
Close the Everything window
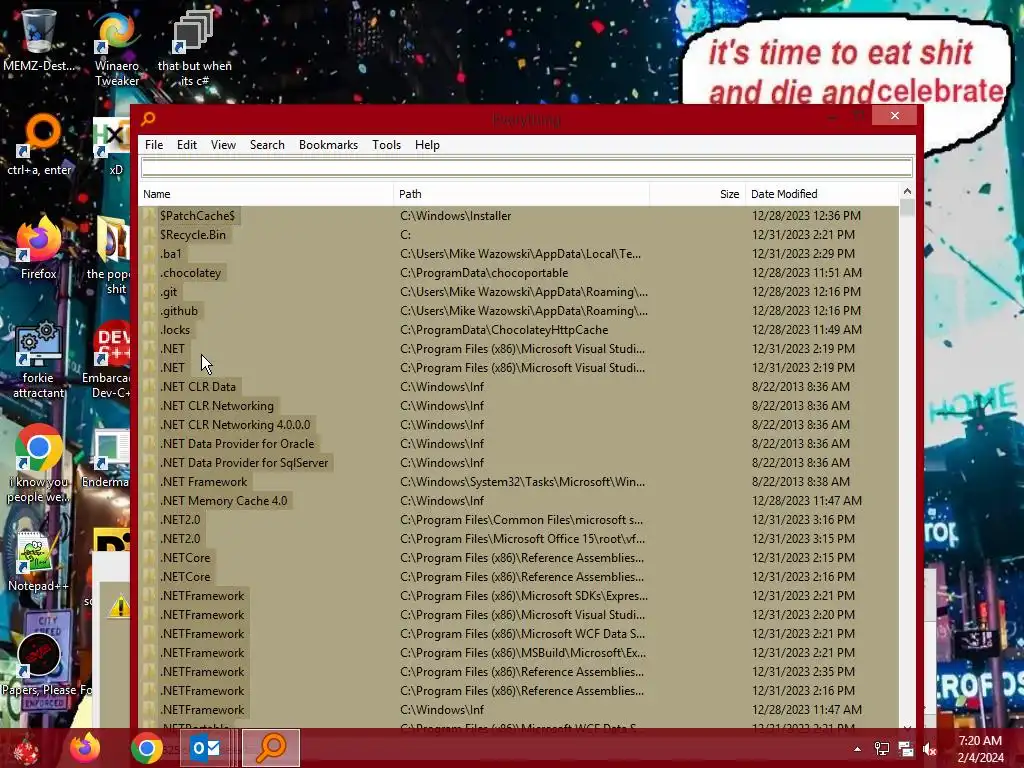[895, 116]
